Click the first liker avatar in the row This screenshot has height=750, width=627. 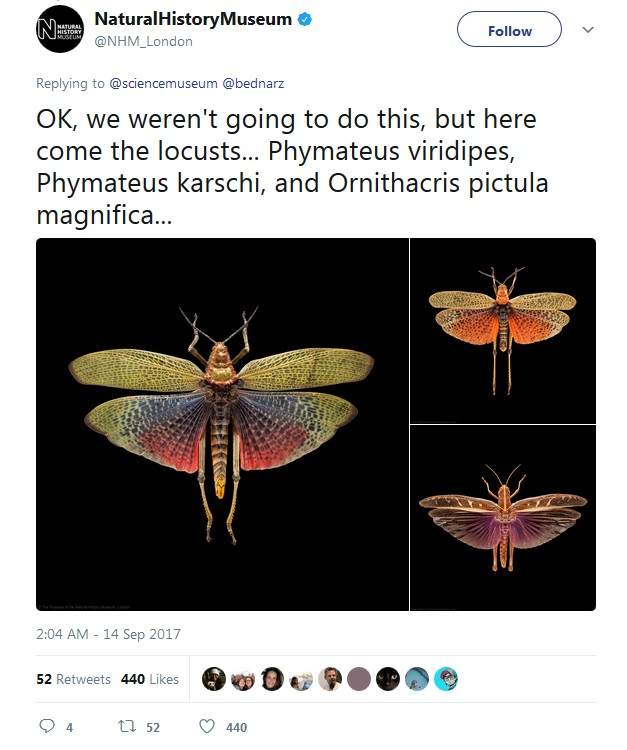coord(214,679)
